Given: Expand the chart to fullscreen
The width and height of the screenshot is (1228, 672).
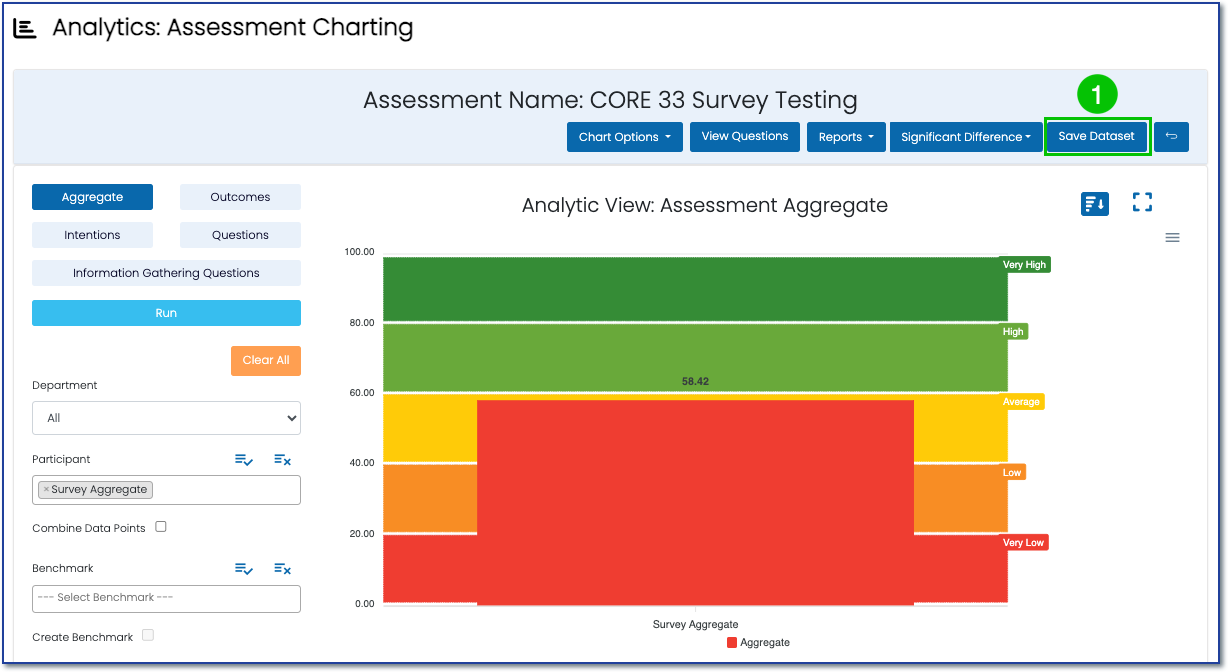Looking at the screenshot, I should pyautogui.click(x=1142, y=203).
